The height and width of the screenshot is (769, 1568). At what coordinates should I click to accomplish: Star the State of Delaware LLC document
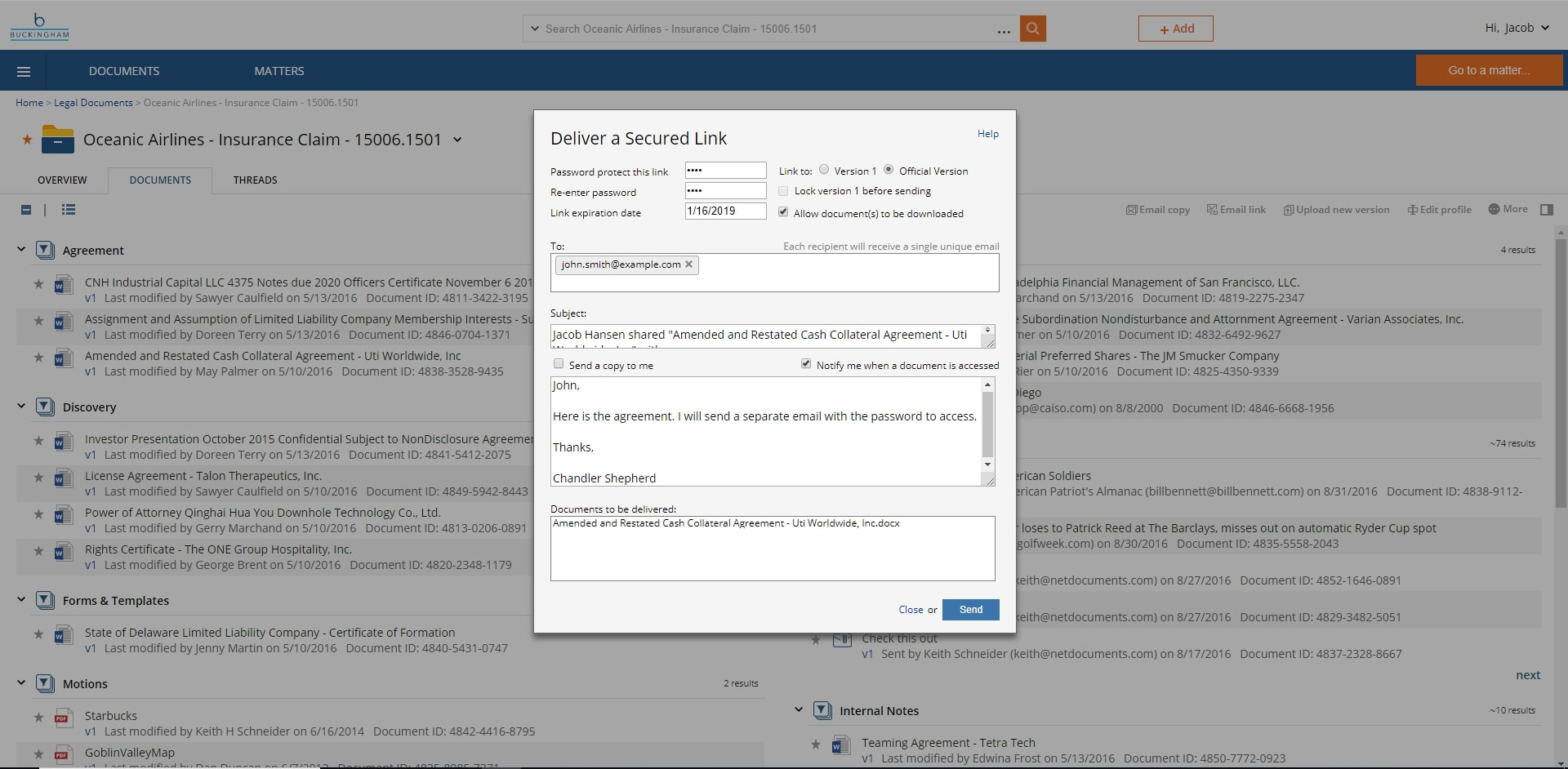[x=38, y=634]
